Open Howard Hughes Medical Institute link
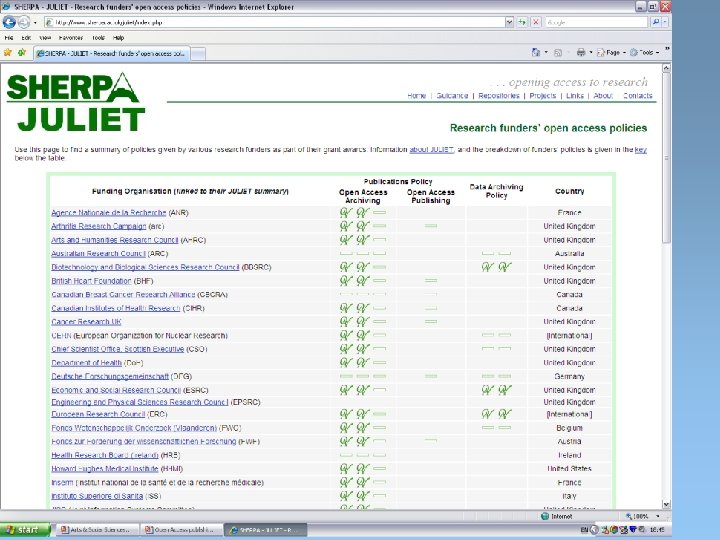This screenshot has width=720, height=540. tap(105, 469)
